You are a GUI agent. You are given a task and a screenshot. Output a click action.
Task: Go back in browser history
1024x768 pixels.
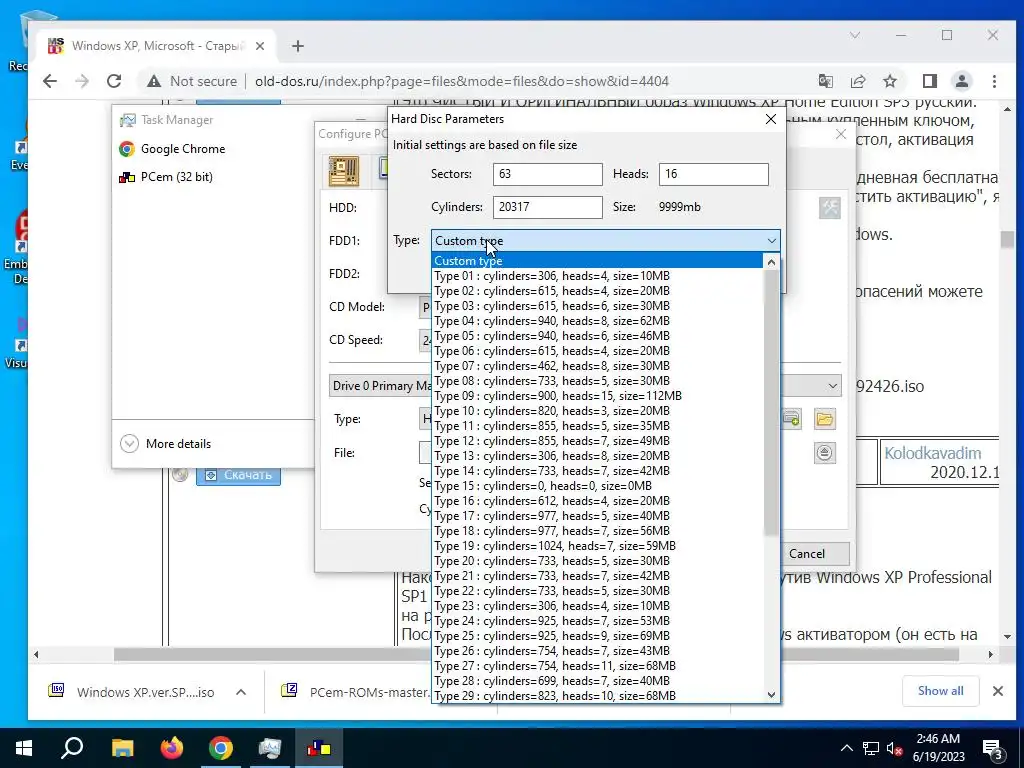50,81
